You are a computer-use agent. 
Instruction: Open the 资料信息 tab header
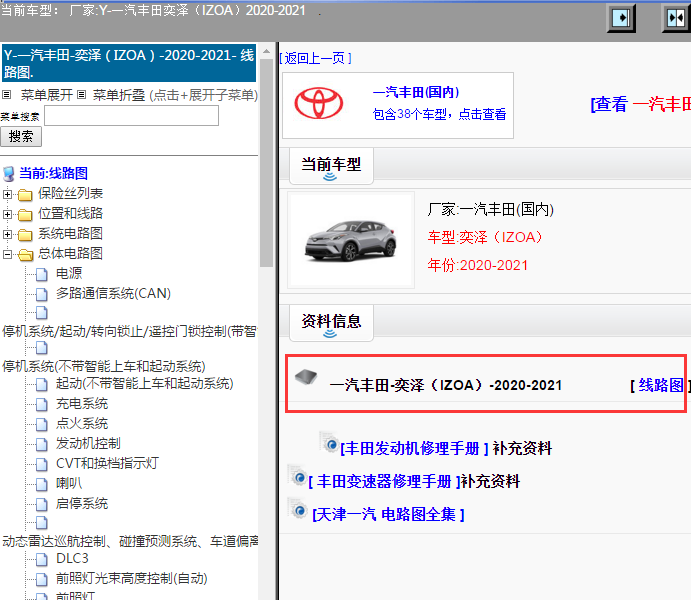click(x=331, y=322)
